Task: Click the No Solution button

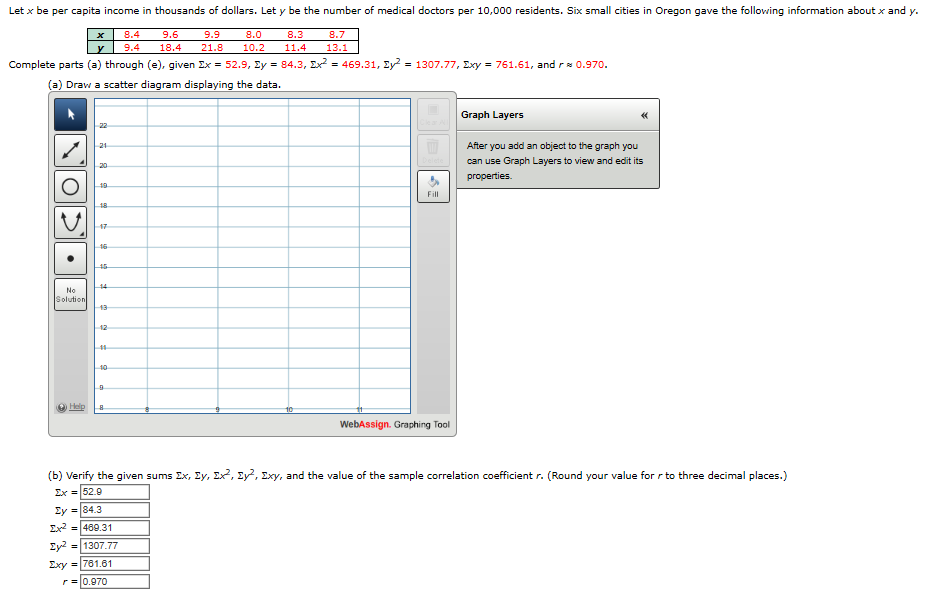Action: pyautogui.click(x=70, y=294)
